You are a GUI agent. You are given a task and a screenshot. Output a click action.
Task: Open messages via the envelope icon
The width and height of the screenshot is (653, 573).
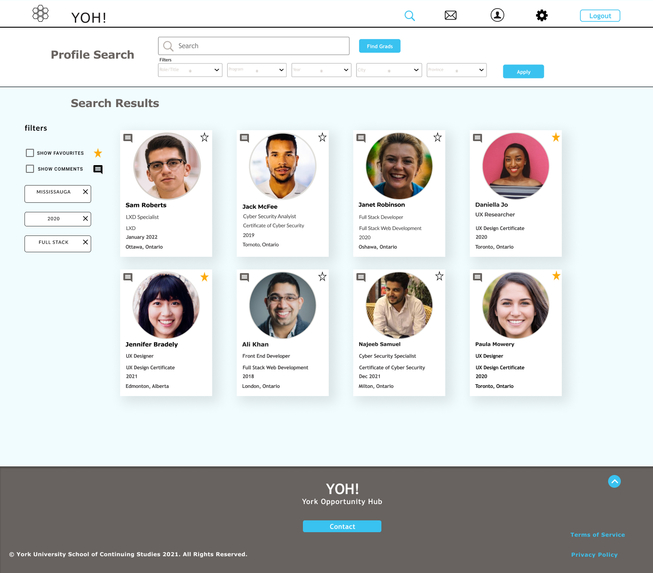450,15
